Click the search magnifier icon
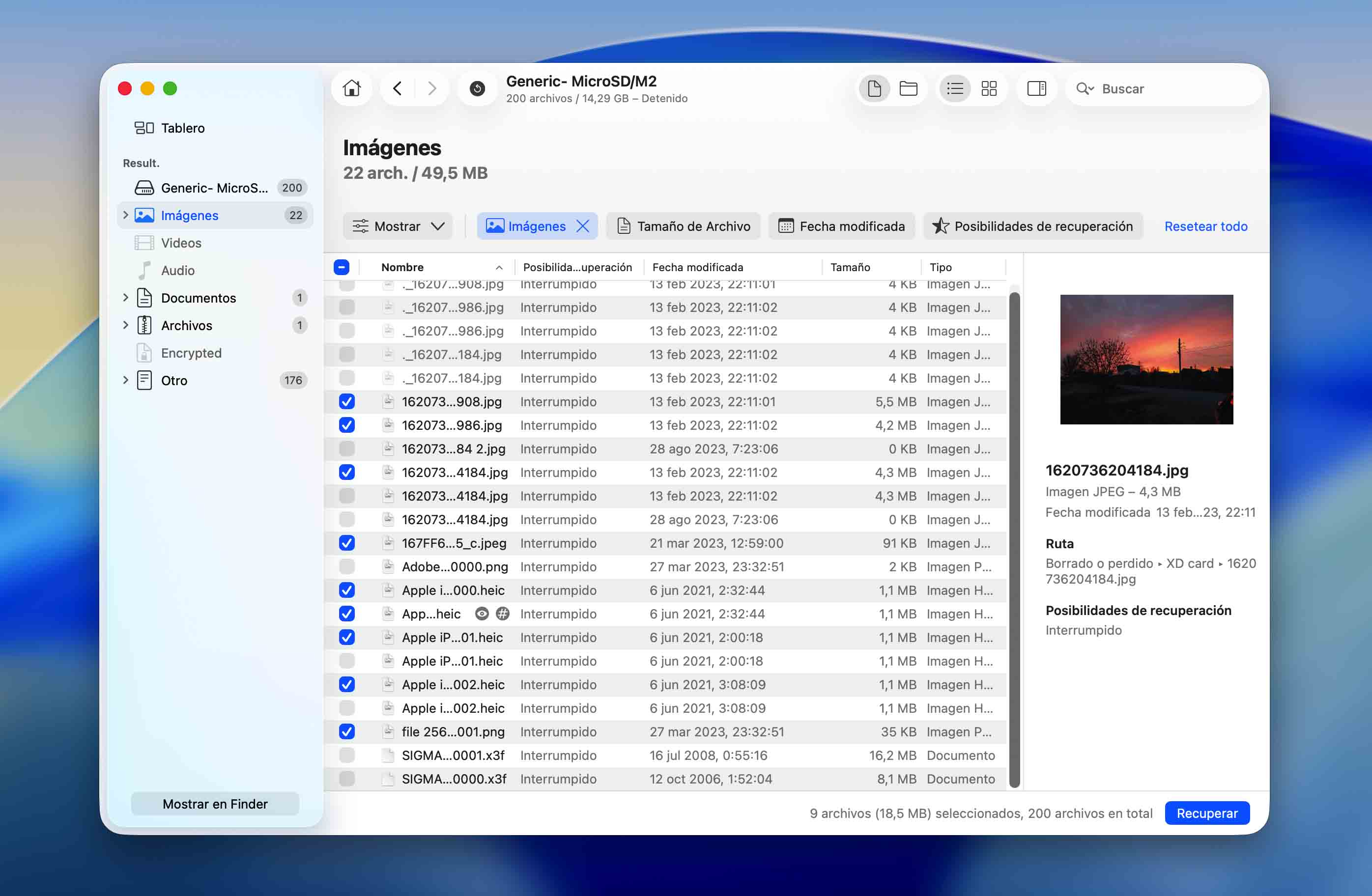The height and width of the screenshot is (896, 1372). pyautogui.click(x=1085, y=88)
